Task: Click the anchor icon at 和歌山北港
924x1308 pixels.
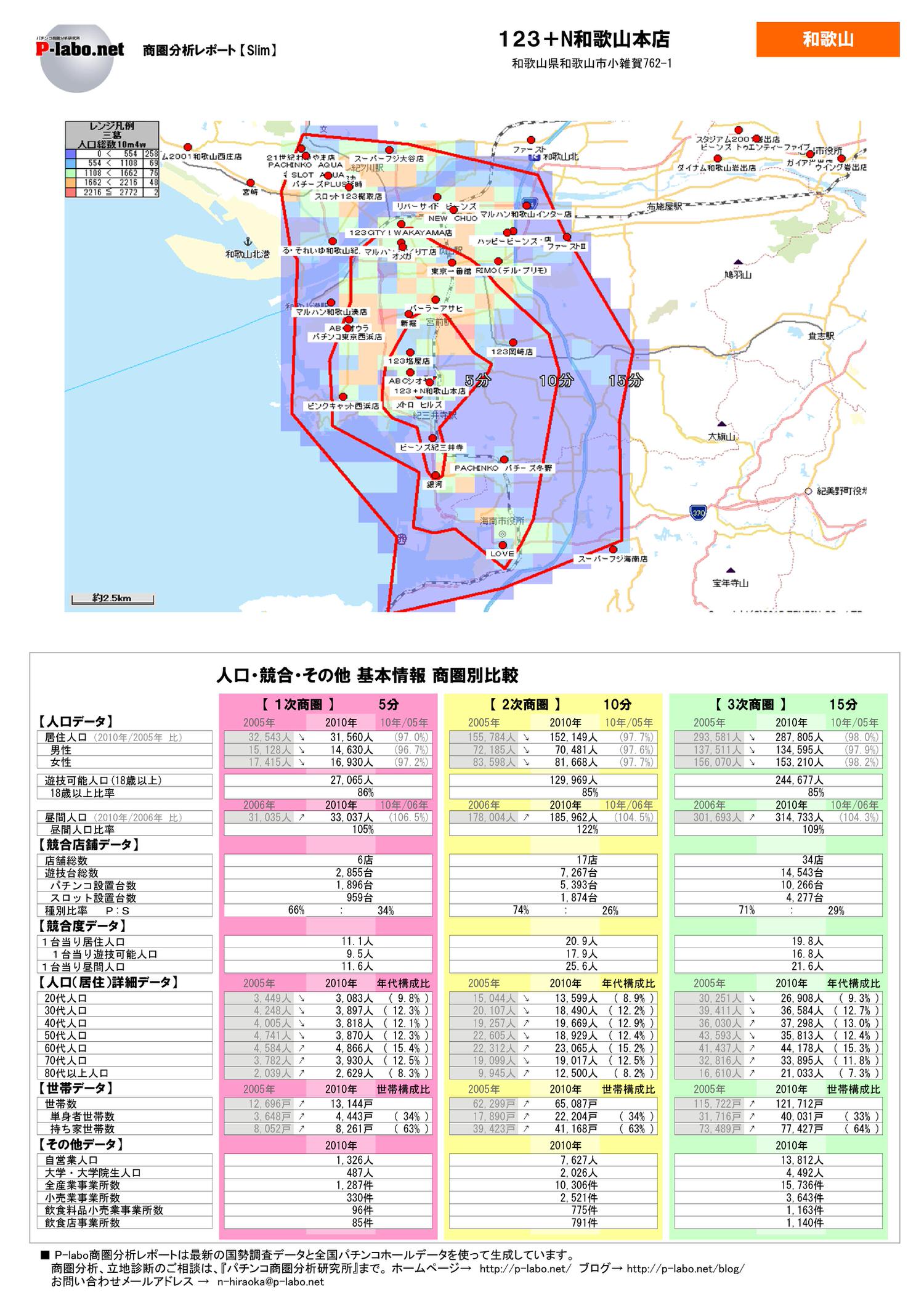Action: (x=246, y=242)
